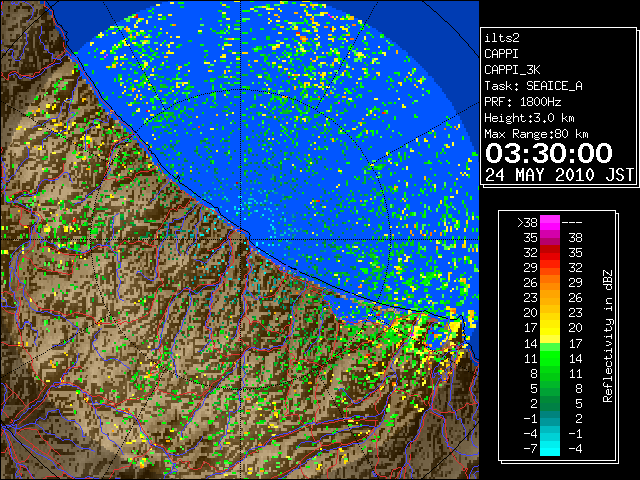Click the 'PRF: 1800Hz' text
Viewport: 640px width, 480px height.
point(522,102)
